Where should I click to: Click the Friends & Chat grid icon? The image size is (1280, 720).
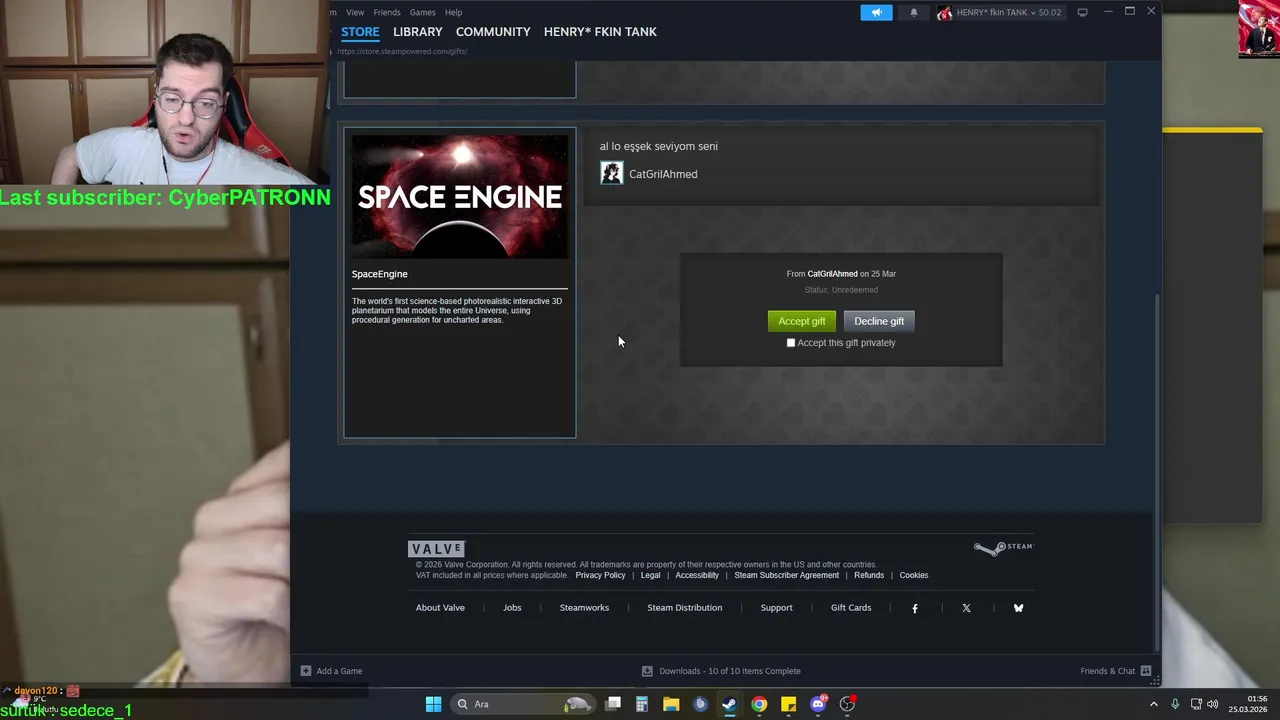(1146, 671)
